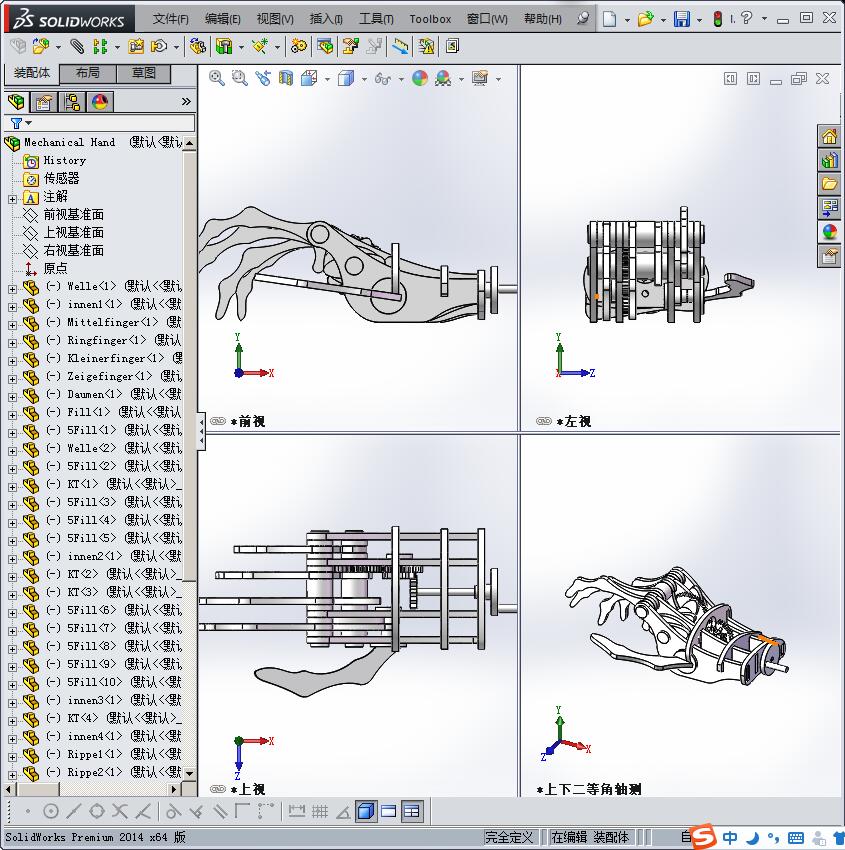Viewport: 845px width, 850px height.
Task: Switch to the ConfigurationManager panel icon
Action: 72,102
